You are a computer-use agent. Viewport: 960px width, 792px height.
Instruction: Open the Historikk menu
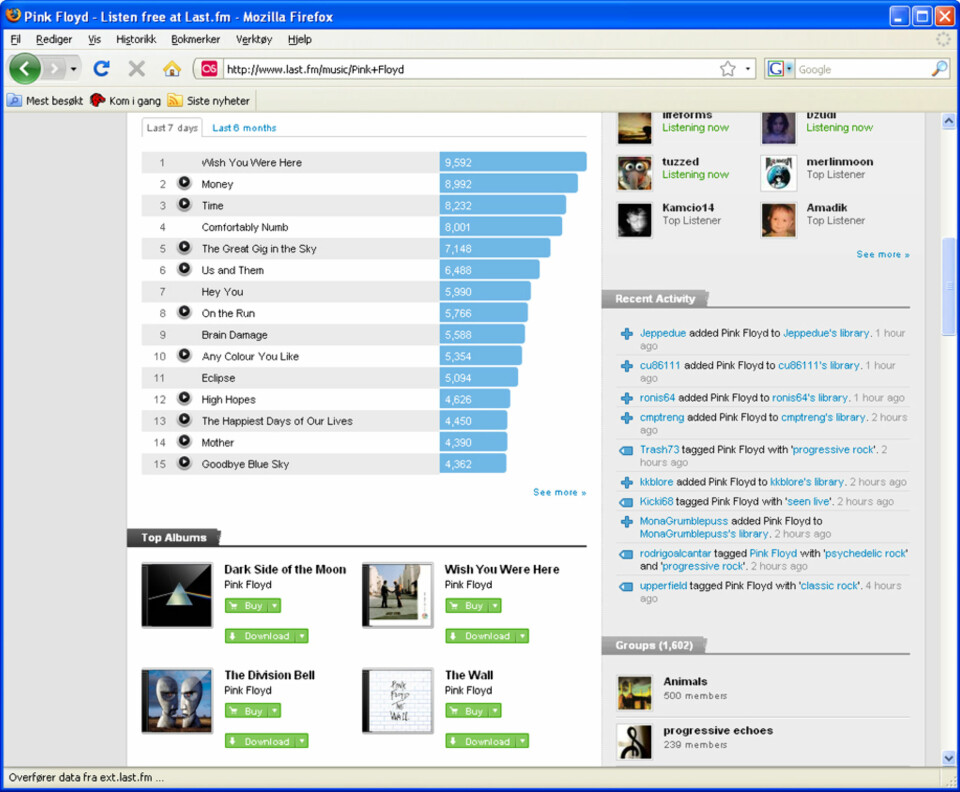136,39
